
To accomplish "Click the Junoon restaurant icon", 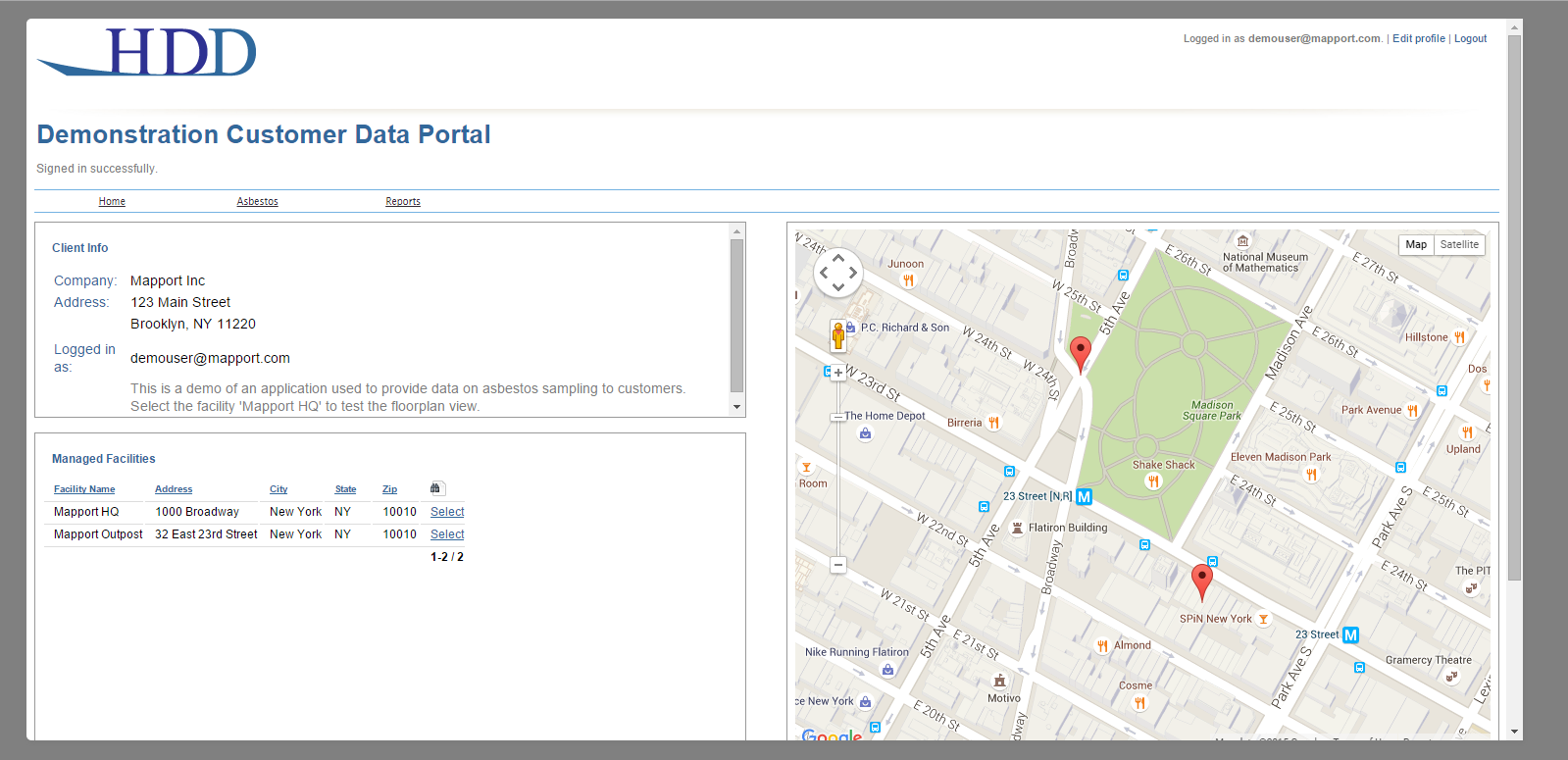I will [x=909, y=280].
